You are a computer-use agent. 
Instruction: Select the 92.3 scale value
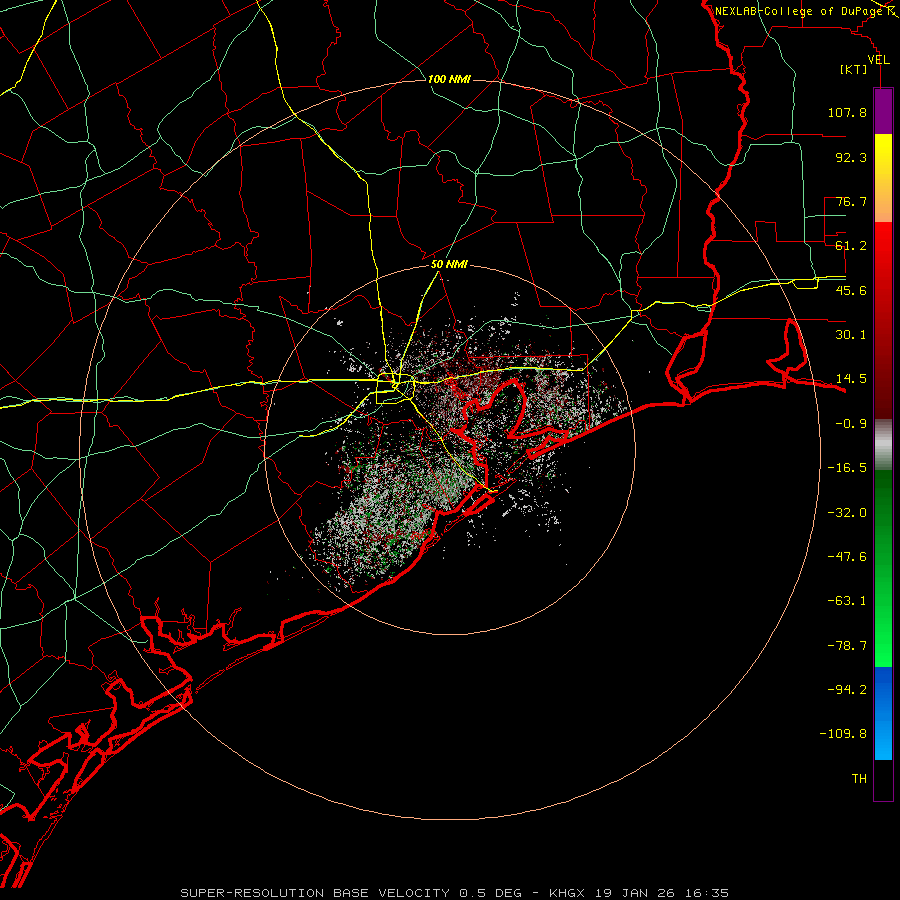pyautogui.click(x=851, y=157)
